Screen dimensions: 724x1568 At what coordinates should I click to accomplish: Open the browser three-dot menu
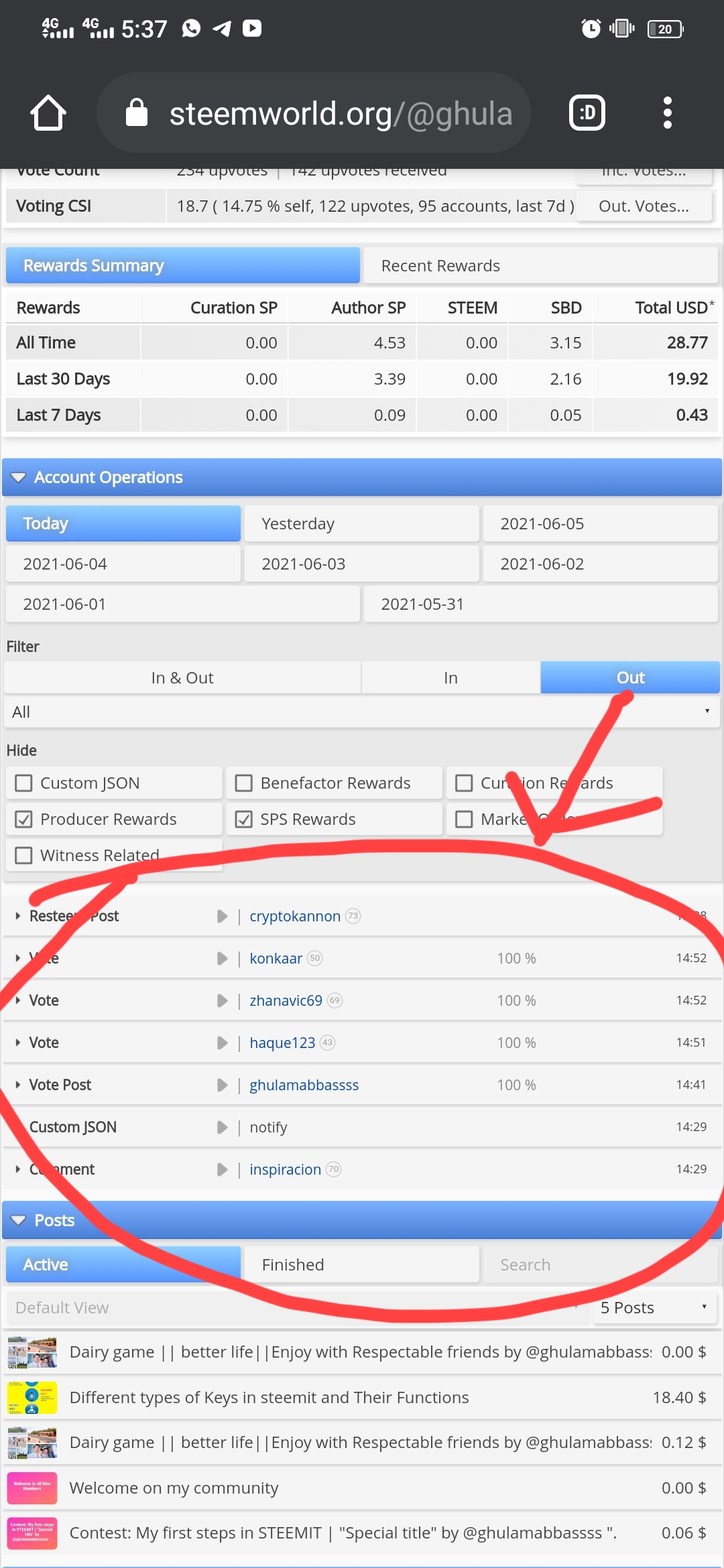[667, 113]
